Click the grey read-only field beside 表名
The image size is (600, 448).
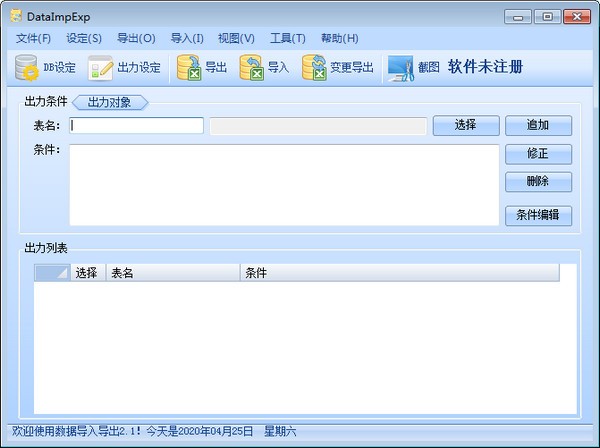pyautogui.click(x=318, y=126)
